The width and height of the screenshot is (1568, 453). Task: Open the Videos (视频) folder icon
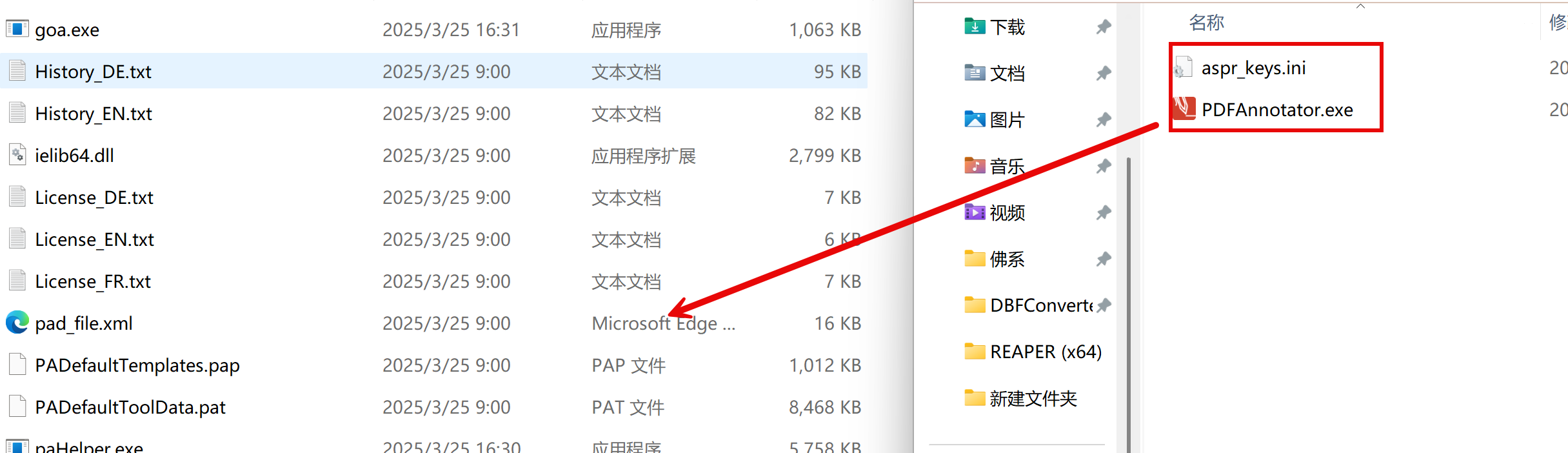(x=974, y=212)
